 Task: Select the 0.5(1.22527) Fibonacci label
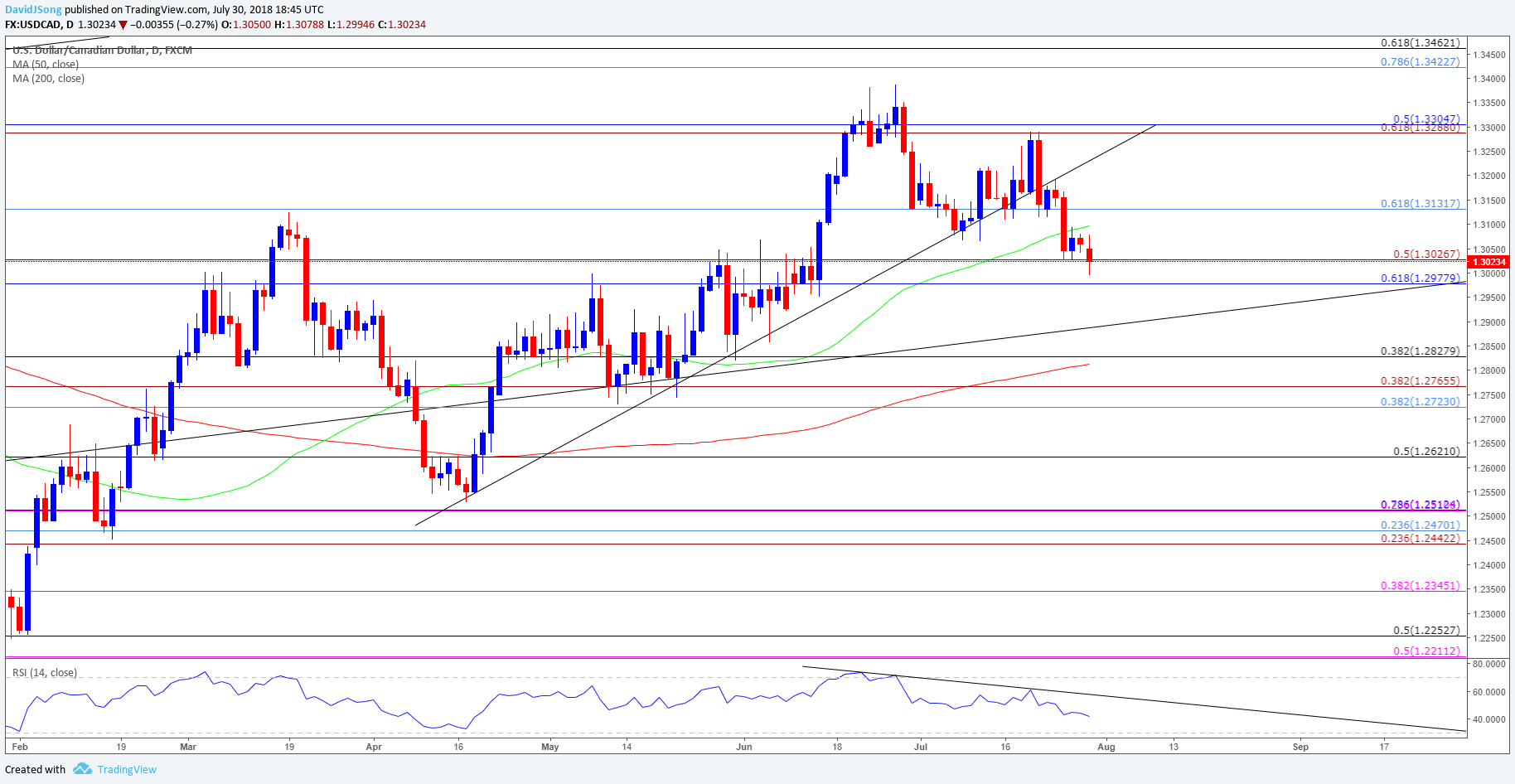tap(1426, 630)
